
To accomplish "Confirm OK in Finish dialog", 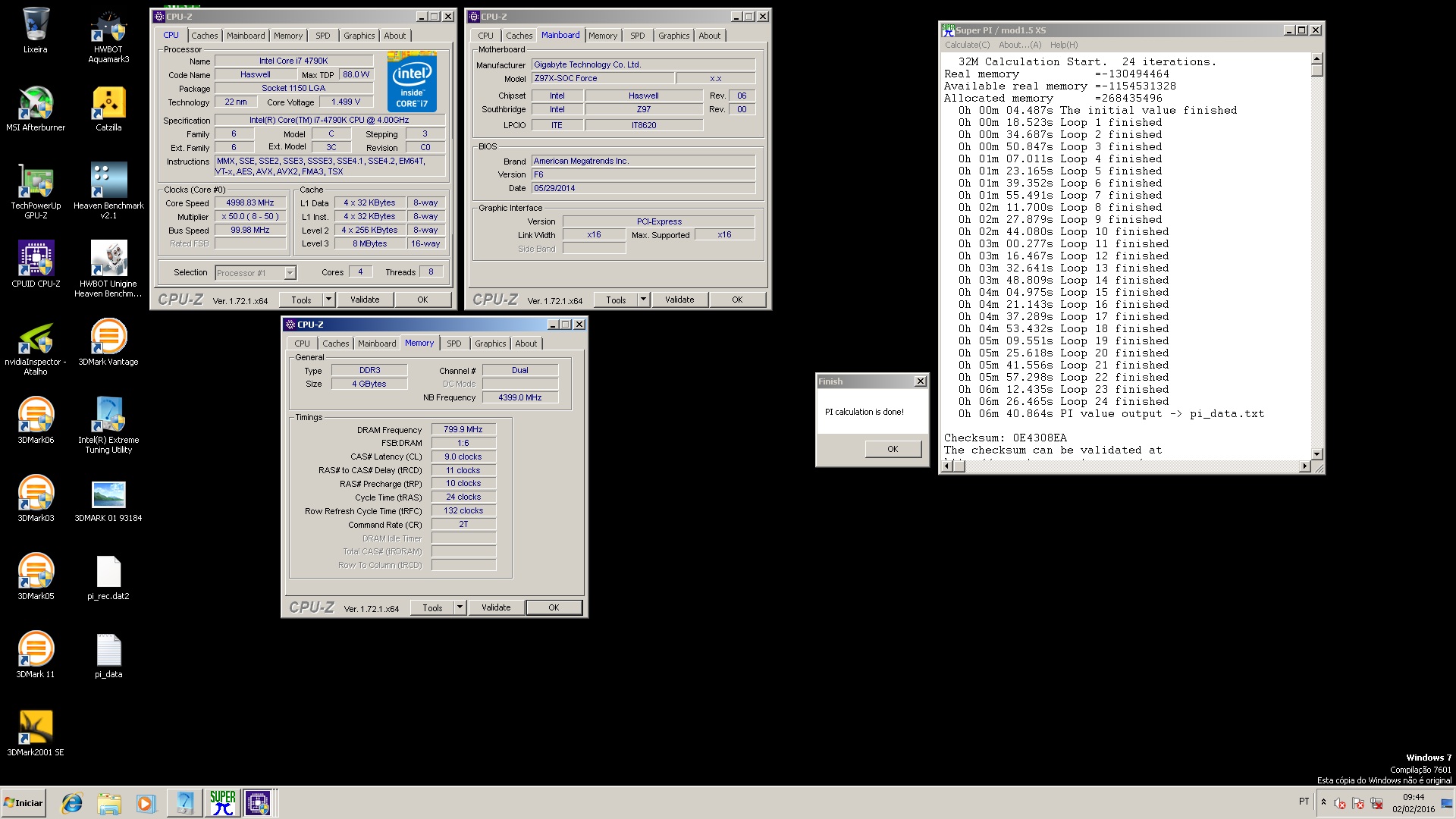I will 893,449.
